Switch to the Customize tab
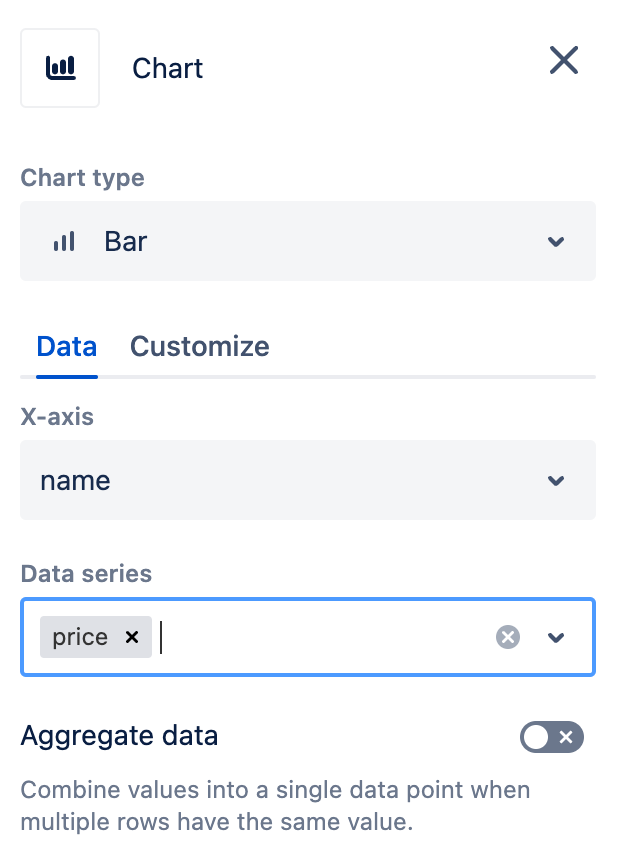This screenshot has height=868, width=624. [x=199, y=346]
